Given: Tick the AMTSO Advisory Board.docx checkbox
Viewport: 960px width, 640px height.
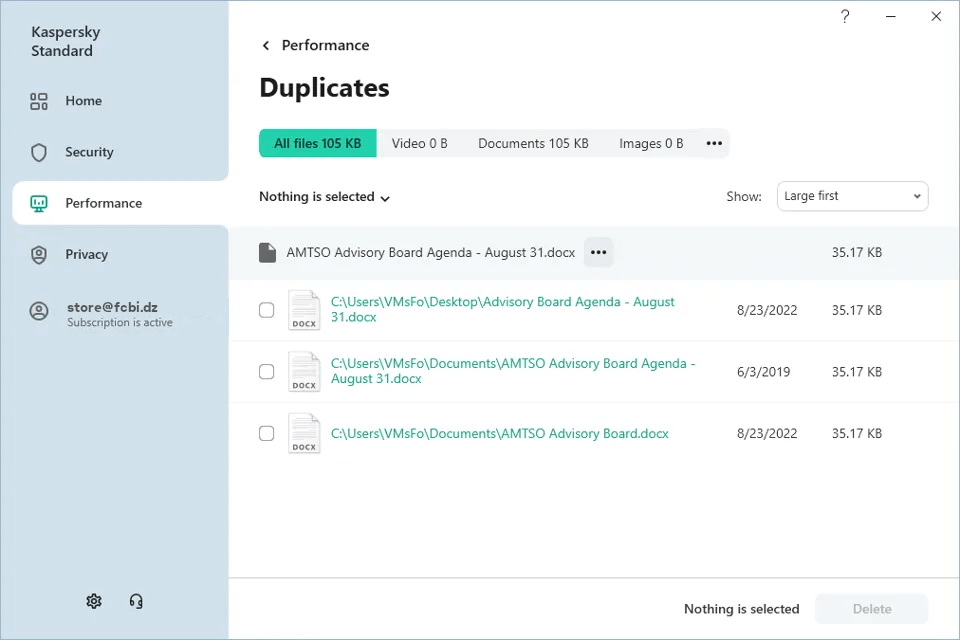Looking at the screenshot, I should 267,433.
